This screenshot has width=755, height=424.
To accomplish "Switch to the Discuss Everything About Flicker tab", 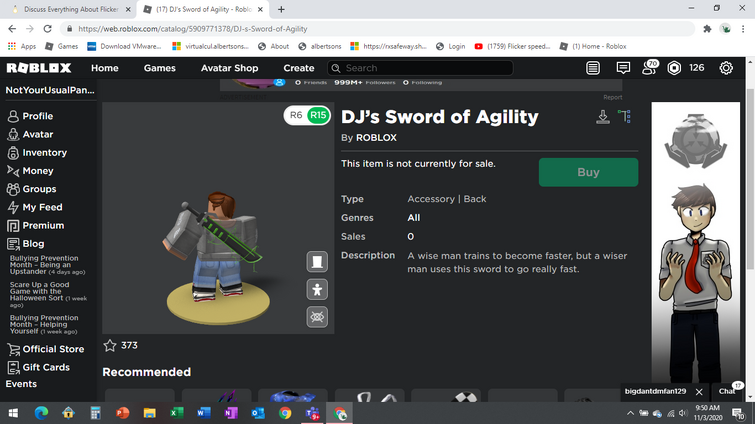I will pyautogui.click(x=71, y=9).
